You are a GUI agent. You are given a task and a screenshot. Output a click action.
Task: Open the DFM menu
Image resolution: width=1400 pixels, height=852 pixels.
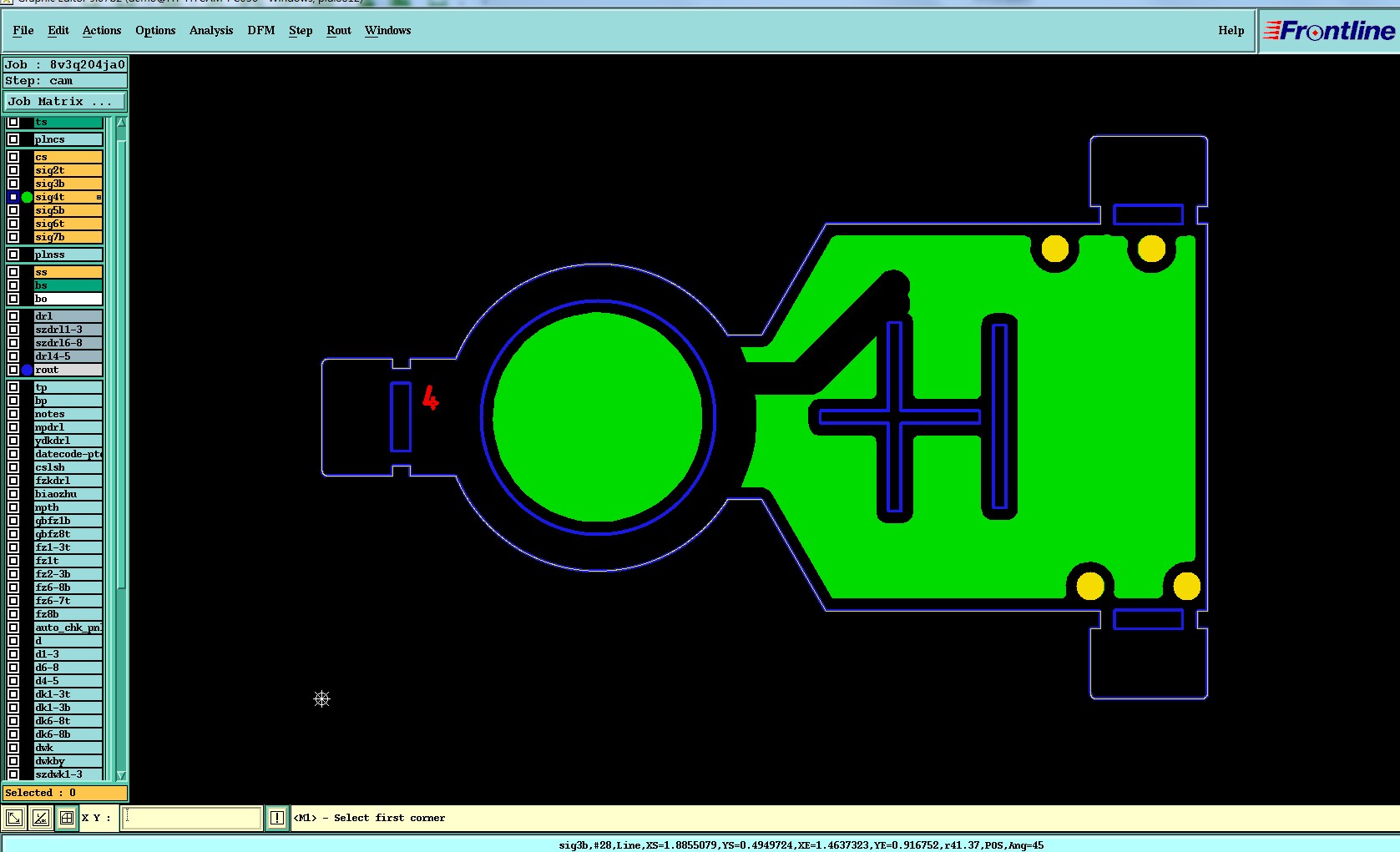261,31
